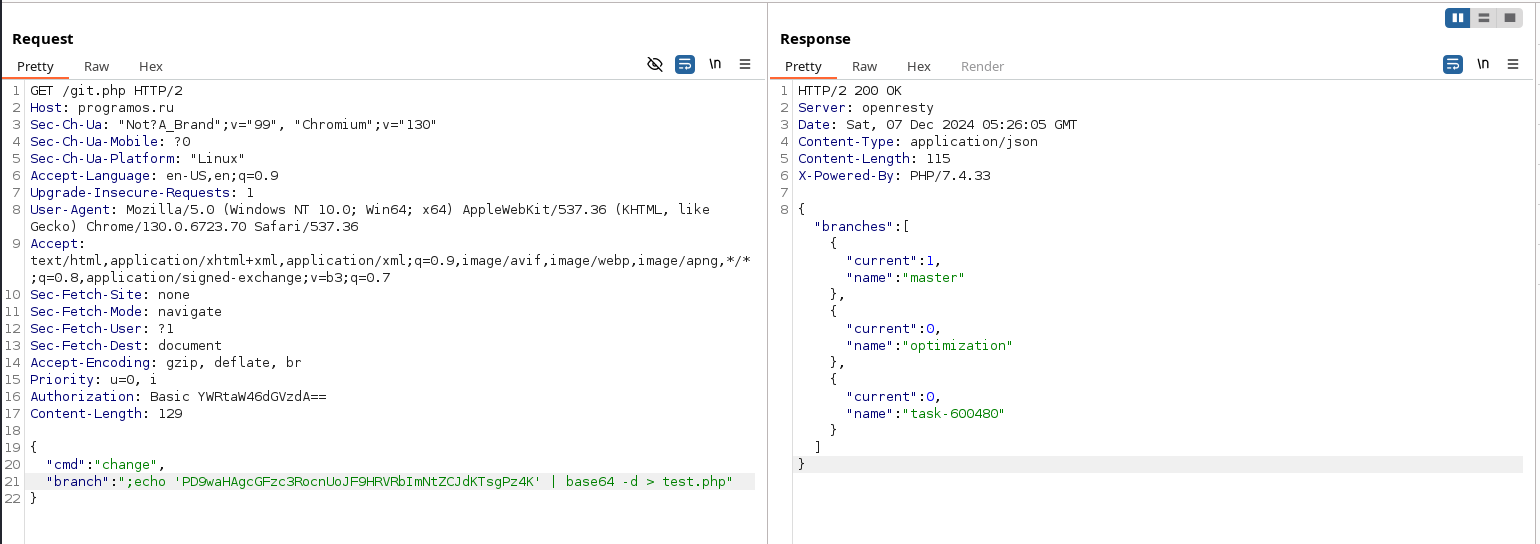Click the Sec-Fetch-Mode: navigate header
The height and width of the screenshot is (544, 1540).
126,311
